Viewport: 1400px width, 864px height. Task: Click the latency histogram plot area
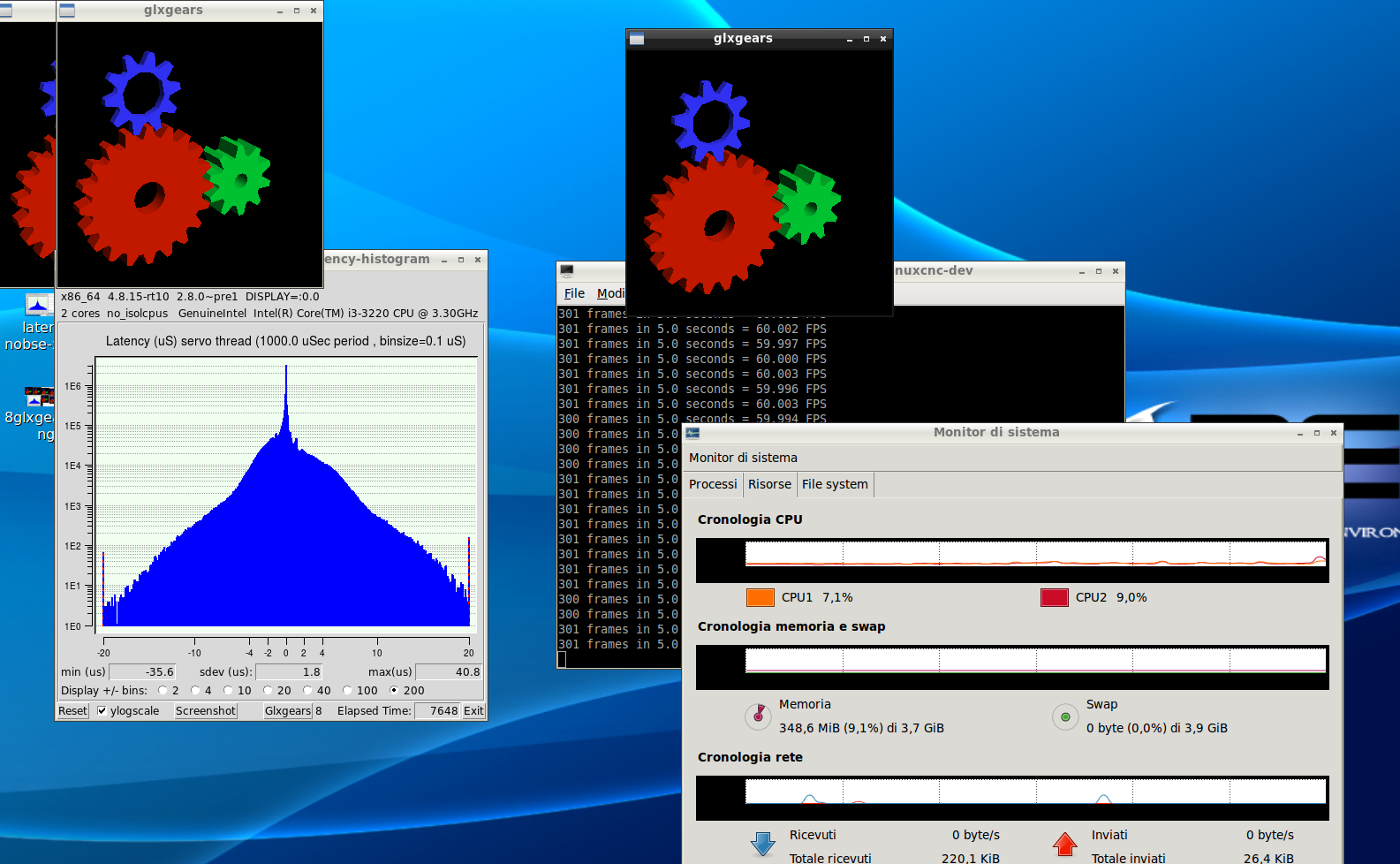coord(286,495)
